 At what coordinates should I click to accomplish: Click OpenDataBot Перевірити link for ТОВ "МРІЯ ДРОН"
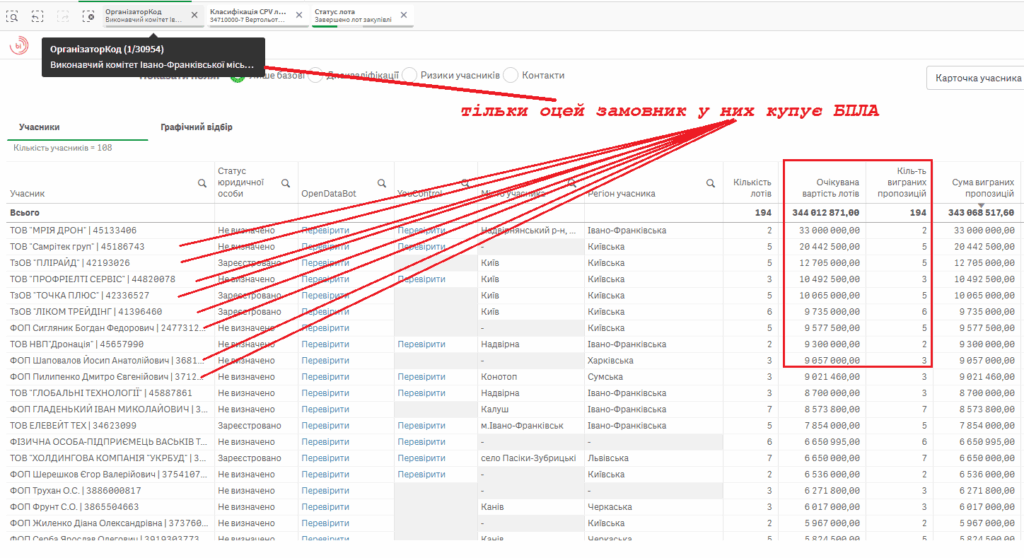click(x=326, y=230)
